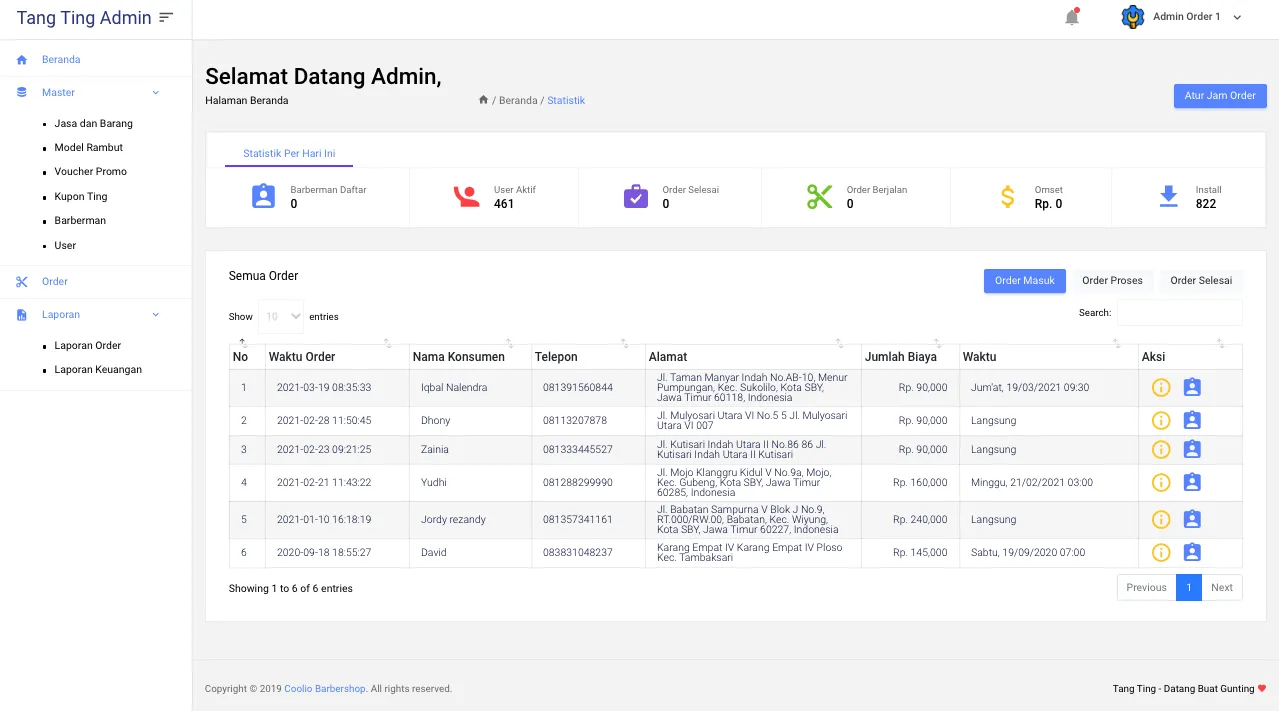Click the User Aktif red person icon
Viewport: 1279px width, 711px height.
pos(466,196)
